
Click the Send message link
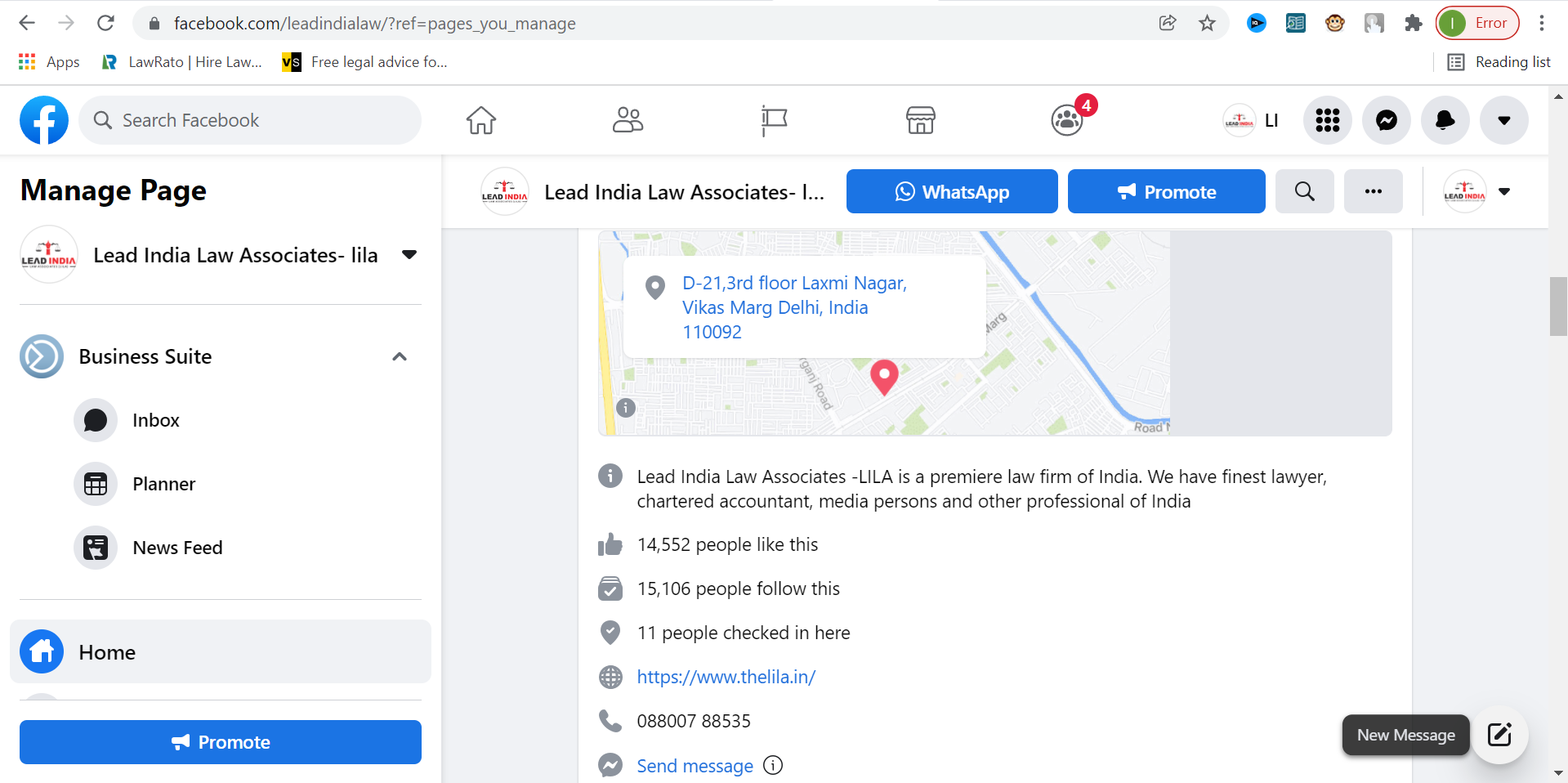pyautogui.click(x=695, y=766)
